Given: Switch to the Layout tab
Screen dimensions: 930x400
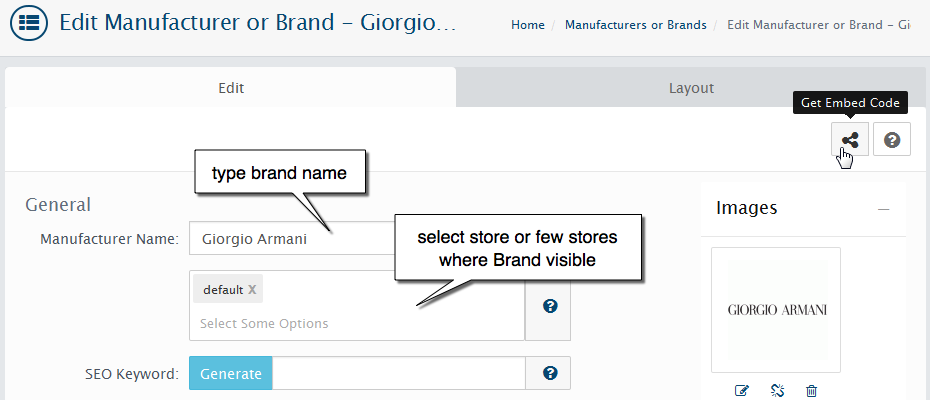Looking at the screenshot, I should pos(691,88).
